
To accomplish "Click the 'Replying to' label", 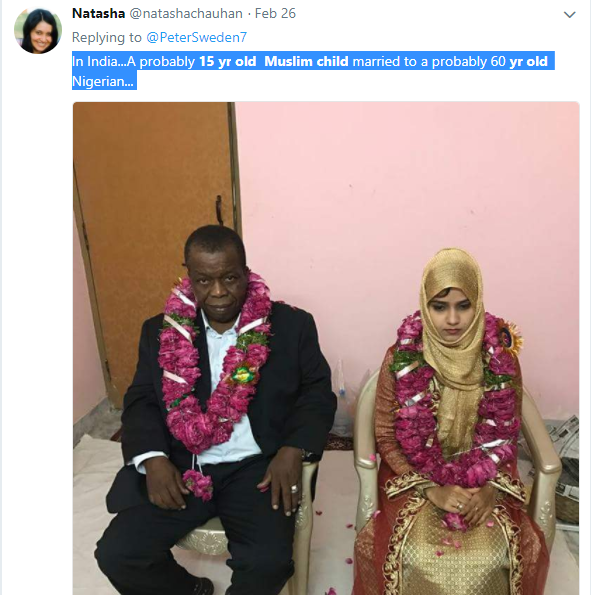I will coord(107,37).
